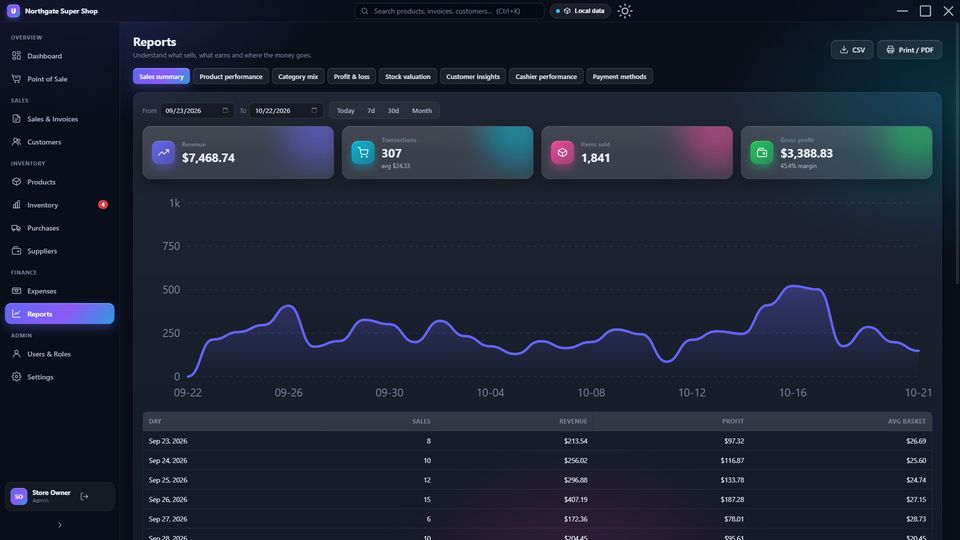Click the Expenses icon in sidebar
The width and height of the screenshot is (960, 540).
17,291
